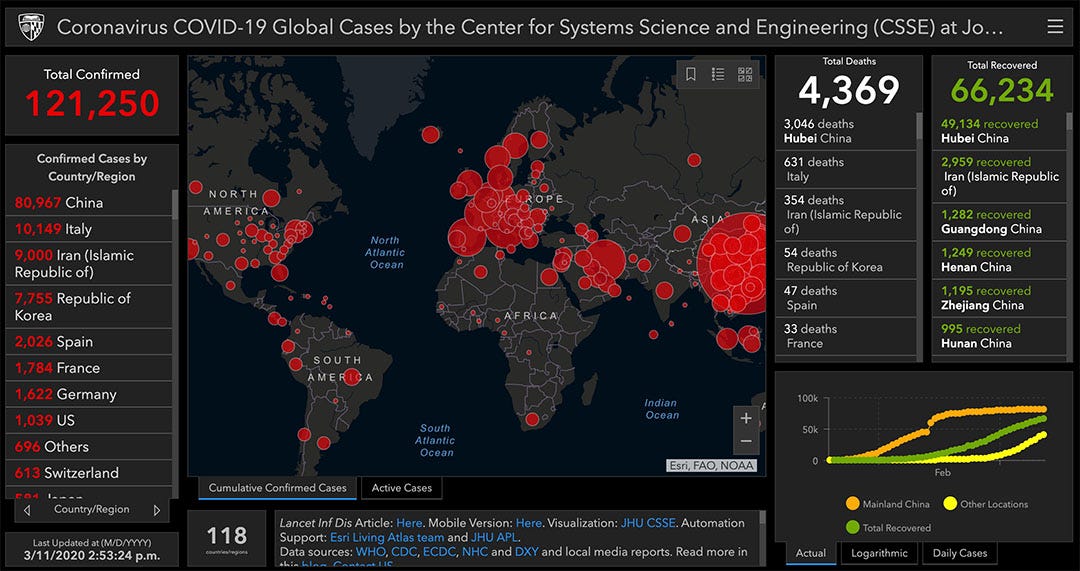Screen dimensions: 1080x571
Task: Select Others row with 696 cases
Action: click(x=89, y=446)
